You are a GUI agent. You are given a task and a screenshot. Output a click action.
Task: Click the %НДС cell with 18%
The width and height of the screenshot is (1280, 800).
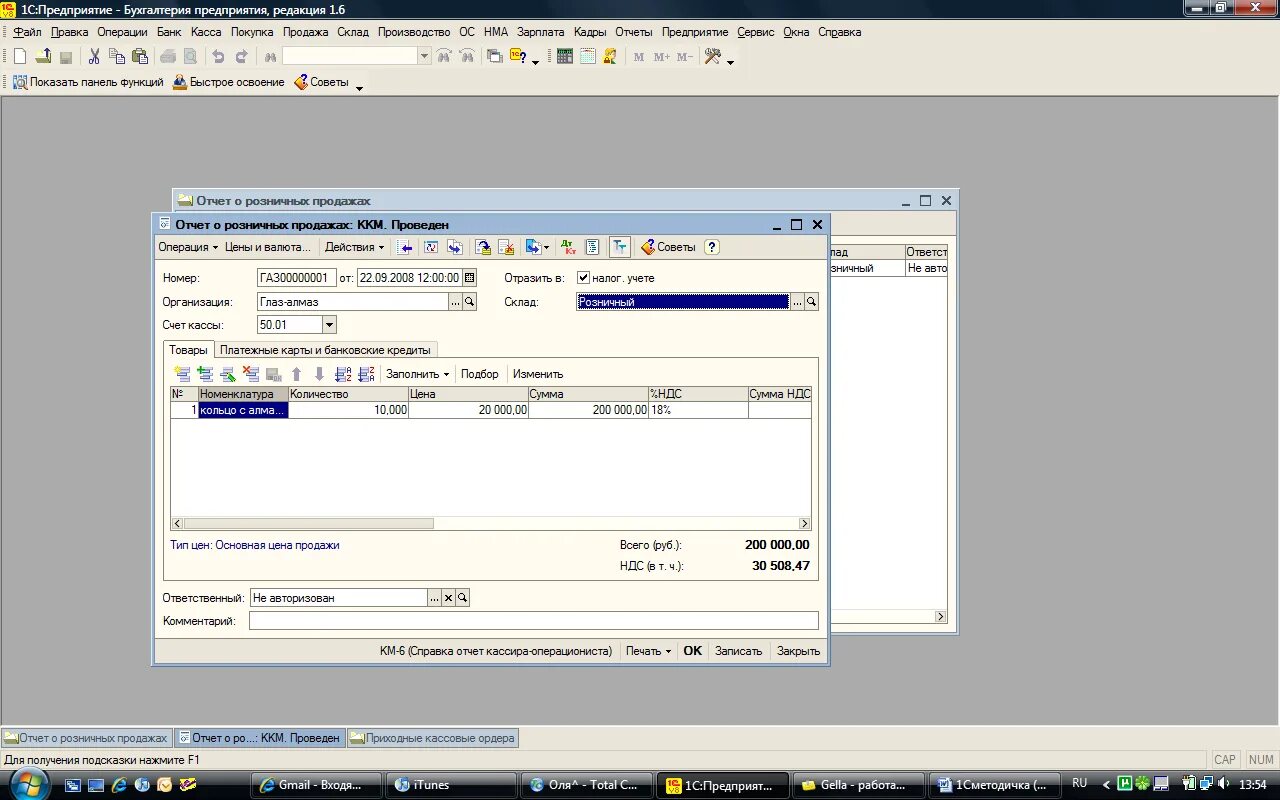coord(698,410)
